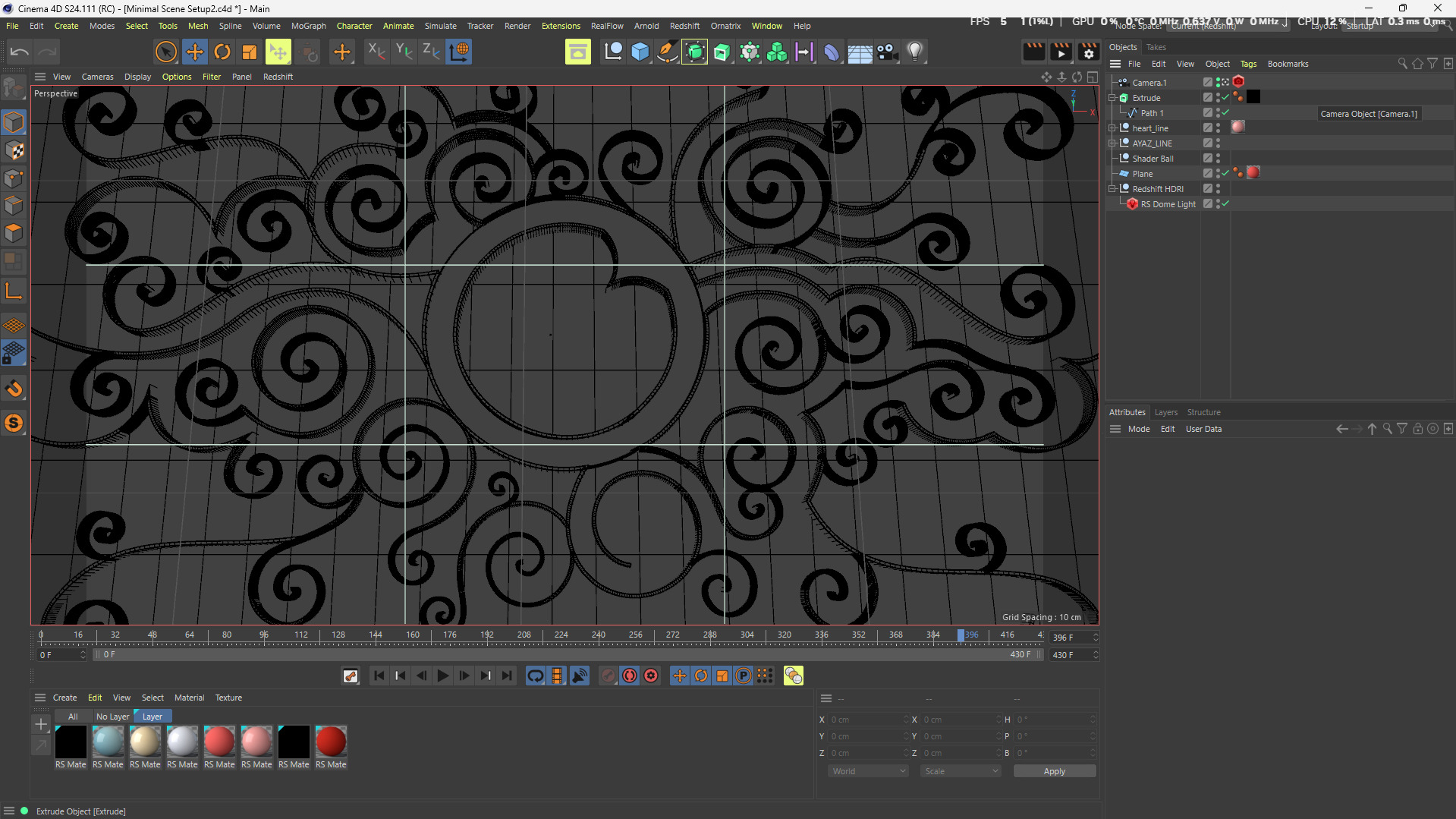Jump to the end of animation
Image resolution: width=1456 pixels, height=819 pixels.
(x=507, y=676)
